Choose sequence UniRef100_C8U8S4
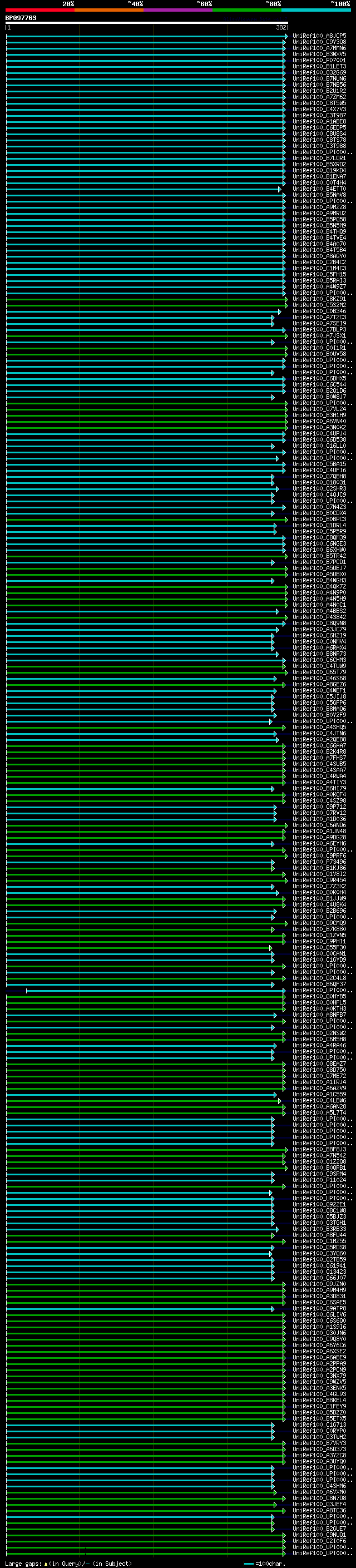Image resolution: width=356 pixels, height=1568 pixels. (x=319, y=134)
